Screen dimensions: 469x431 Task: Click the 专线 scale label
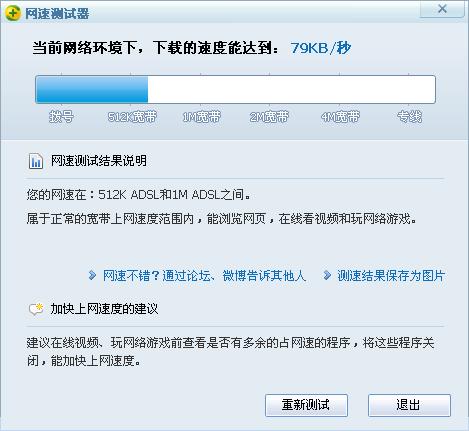[409, 117]
